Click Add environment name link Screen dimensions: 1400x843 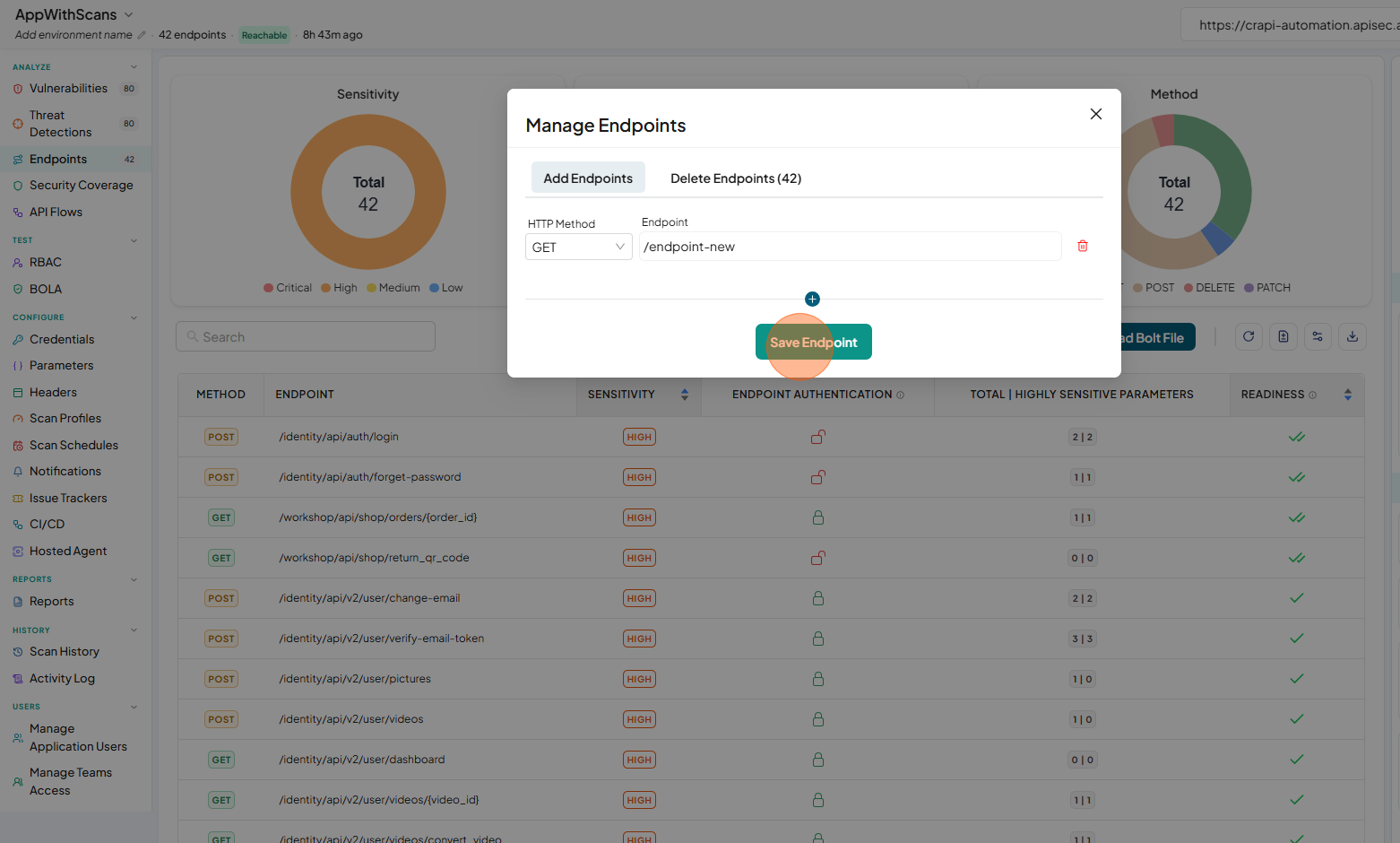tap(73, 35)
